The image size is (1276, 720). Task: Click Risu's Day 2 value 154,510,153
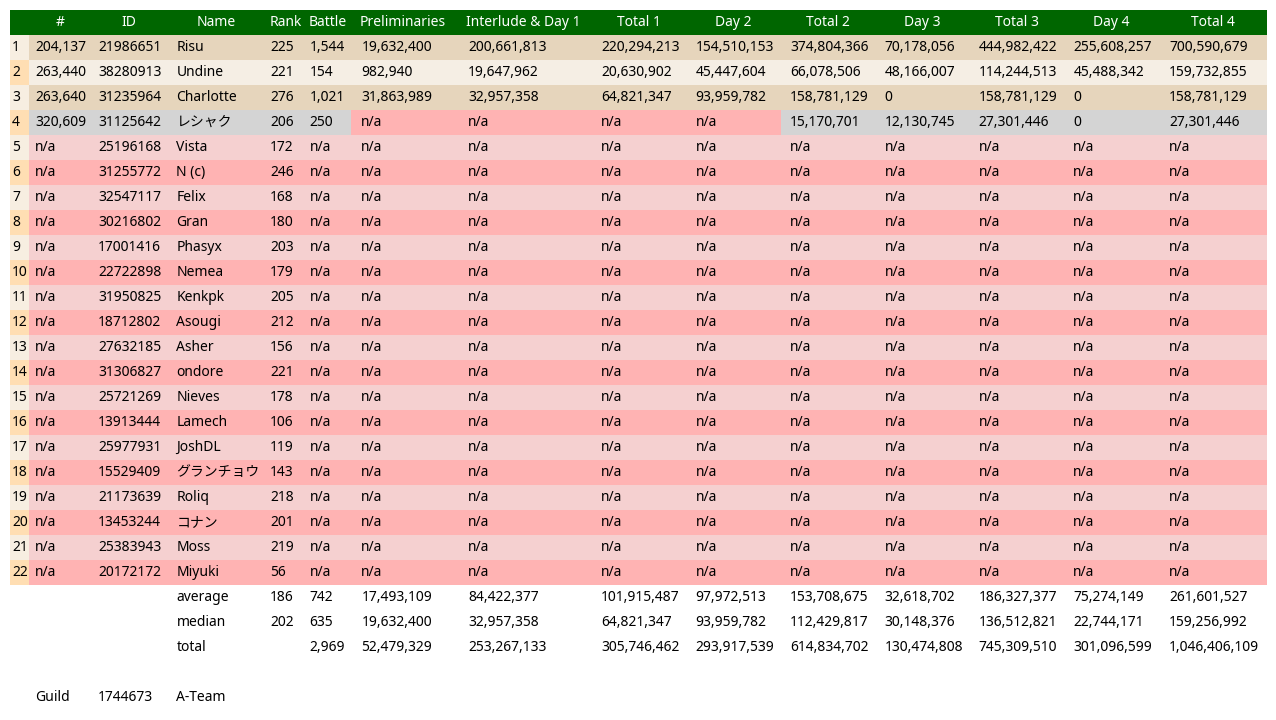click(735, 47)
